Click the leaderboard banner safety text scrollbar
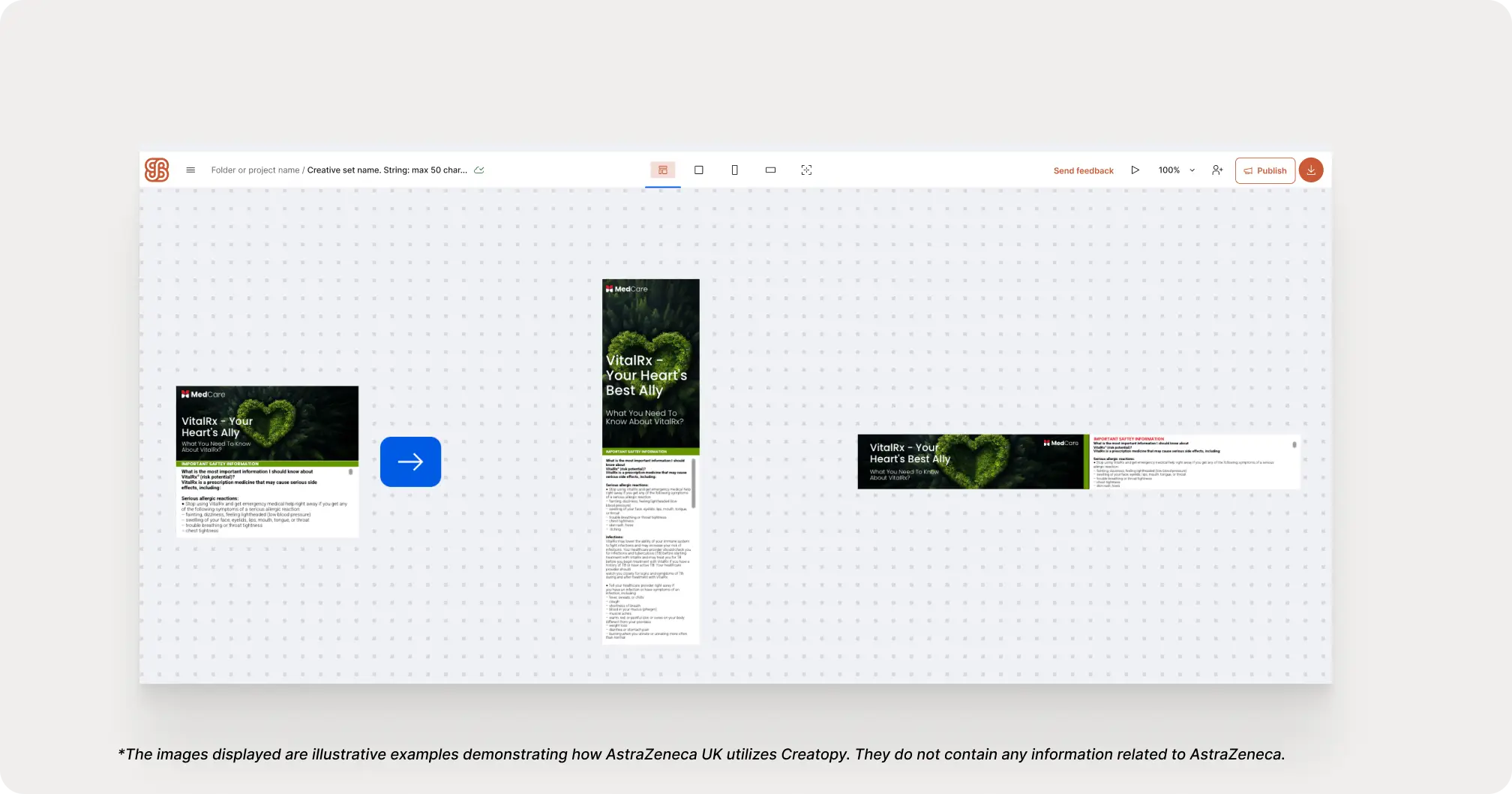Image resolution: width=1512 pixels, height=794 pixels. click(x=1294, y=445)
